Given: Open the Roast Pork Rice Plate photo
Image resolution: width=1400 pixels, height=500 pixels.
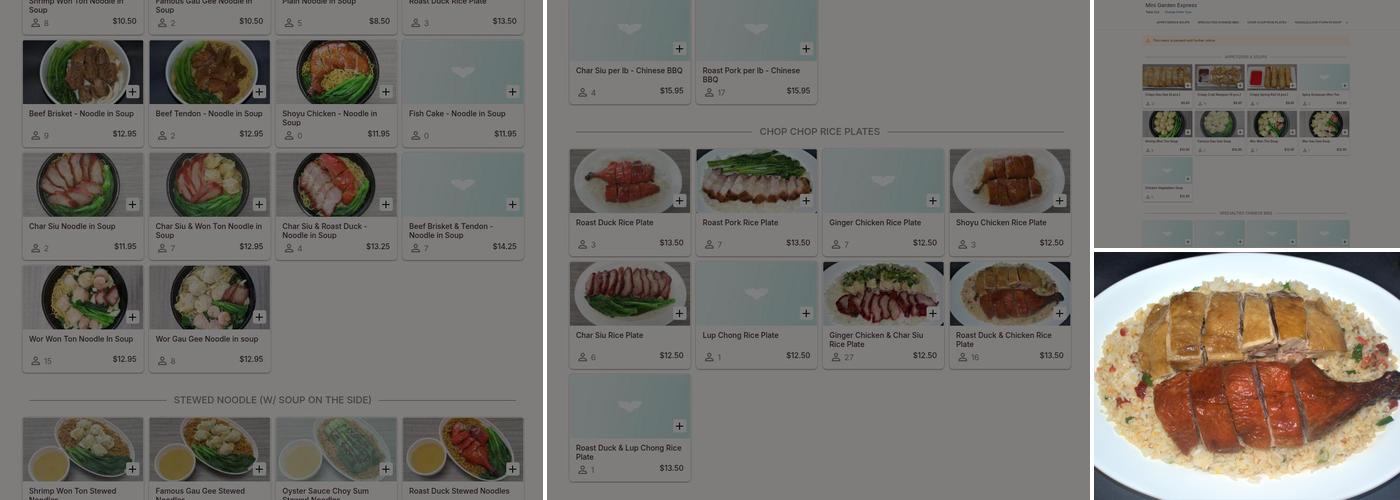Looking at the screenshot, I should 757,181.
